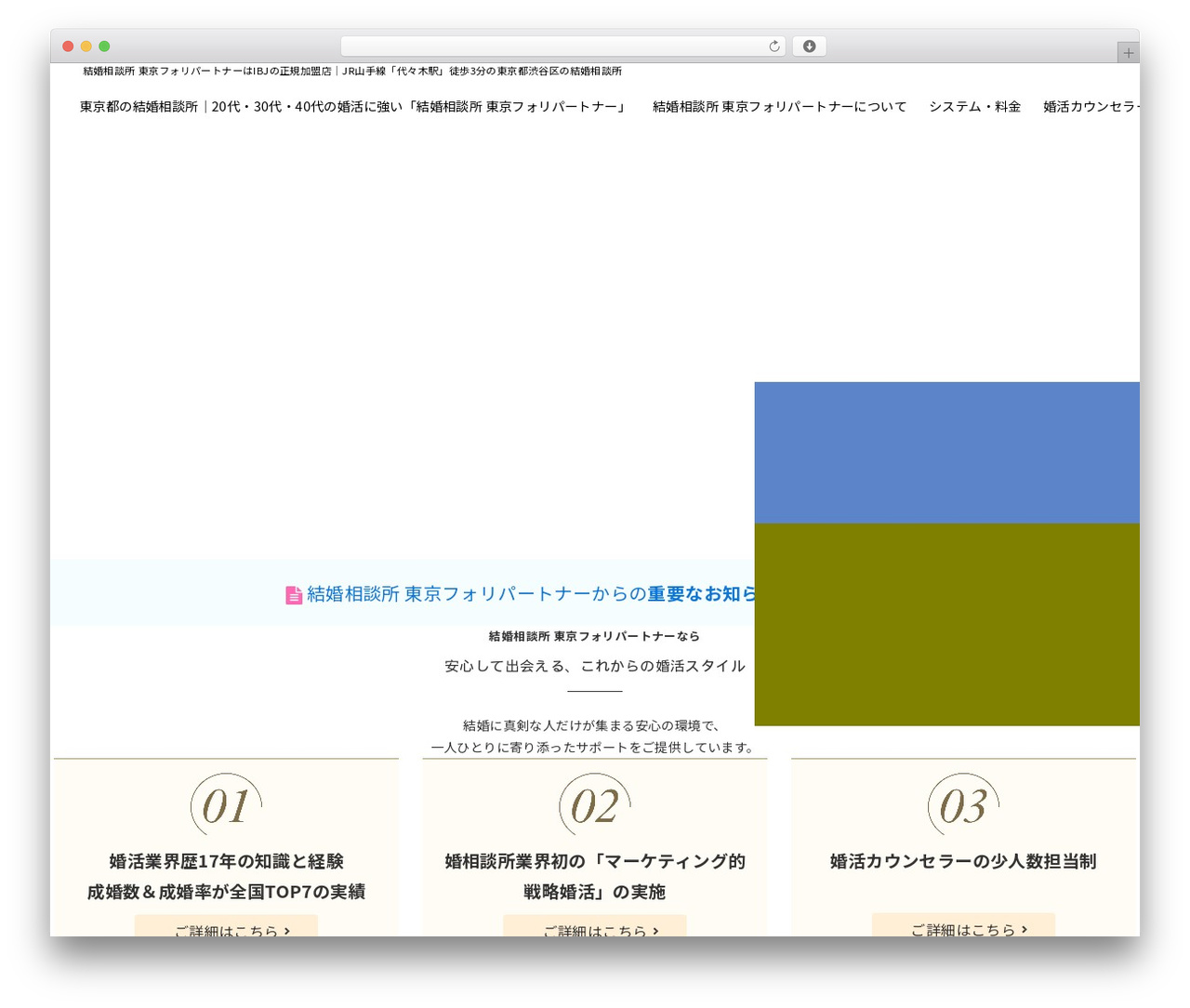This screenshot has height=1008, width=1190.
Task: Click text 安心して出会える、これからの婚活スタイル
Action: coord(595,666)
